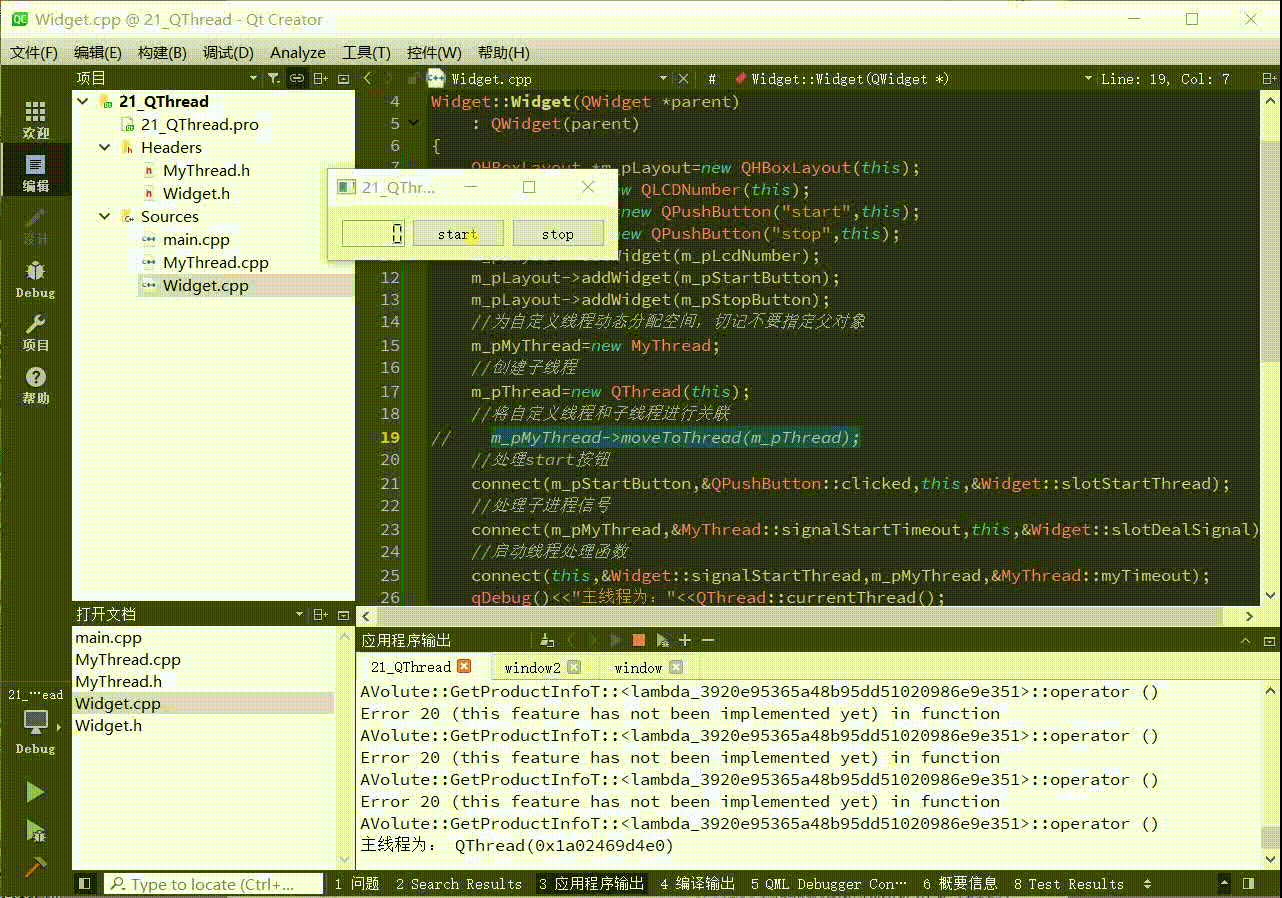This screenshot has height=898, width=1282.
Task: Close the Widget.cpp editor document
Action: click(x=683, y=78)
